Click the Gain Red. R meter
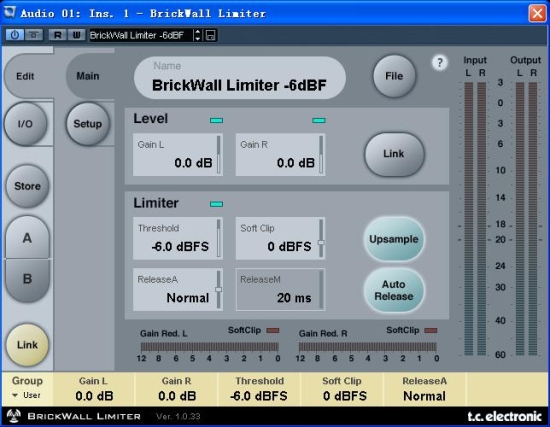Image resolution: width=550 pixels, height=427 pixels. point(368,347)
